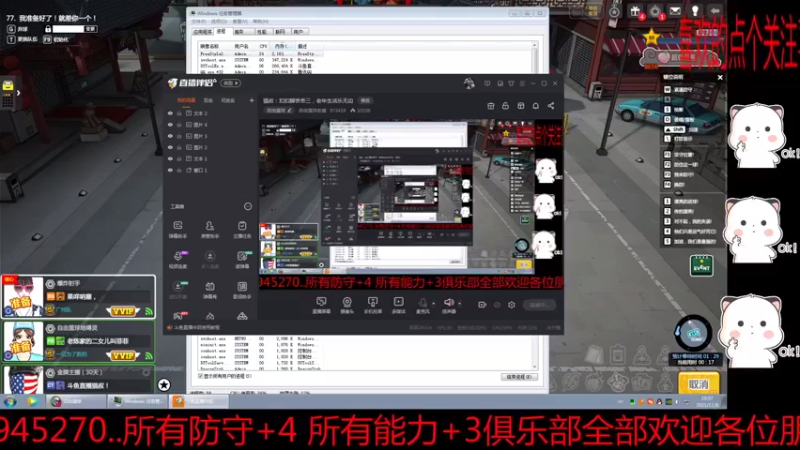Start recording with the camcorder icon
Screen dimensions: 800x450
coord(482,305)
